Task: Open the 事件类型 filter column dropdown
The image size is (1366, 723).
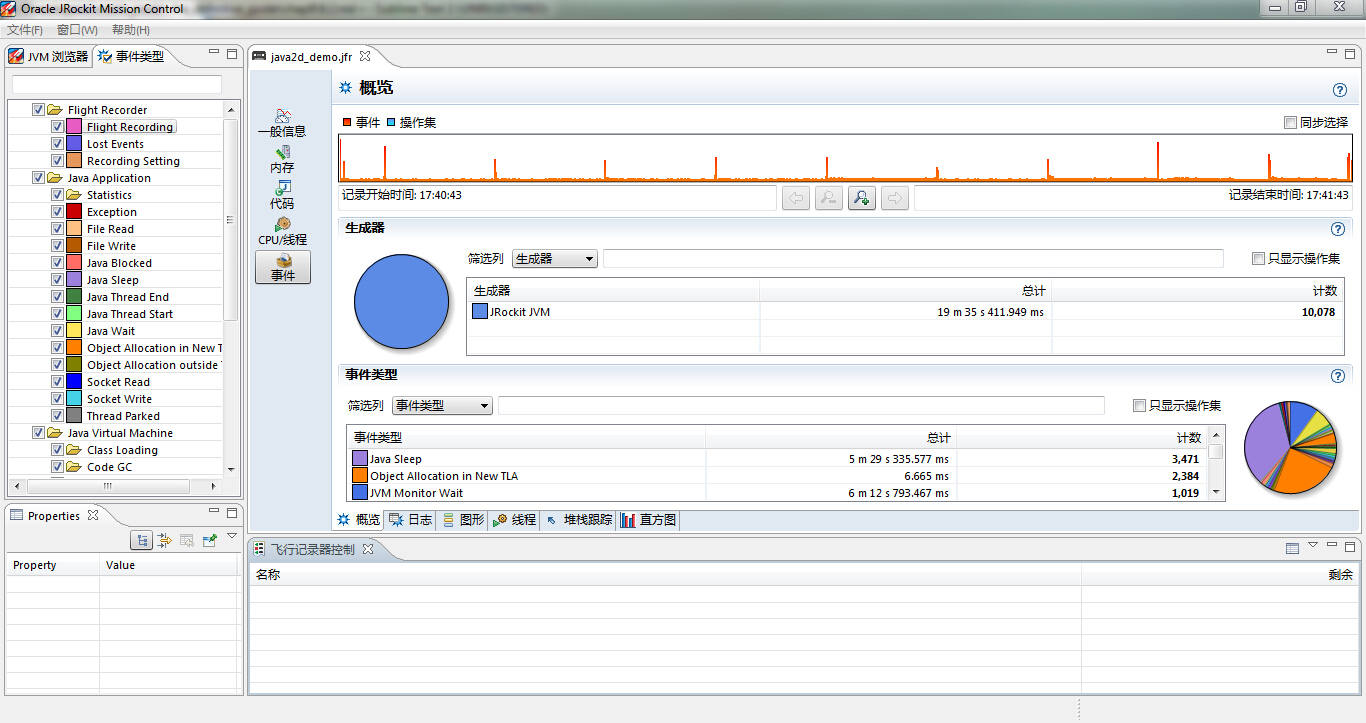Action: (442, 405)
